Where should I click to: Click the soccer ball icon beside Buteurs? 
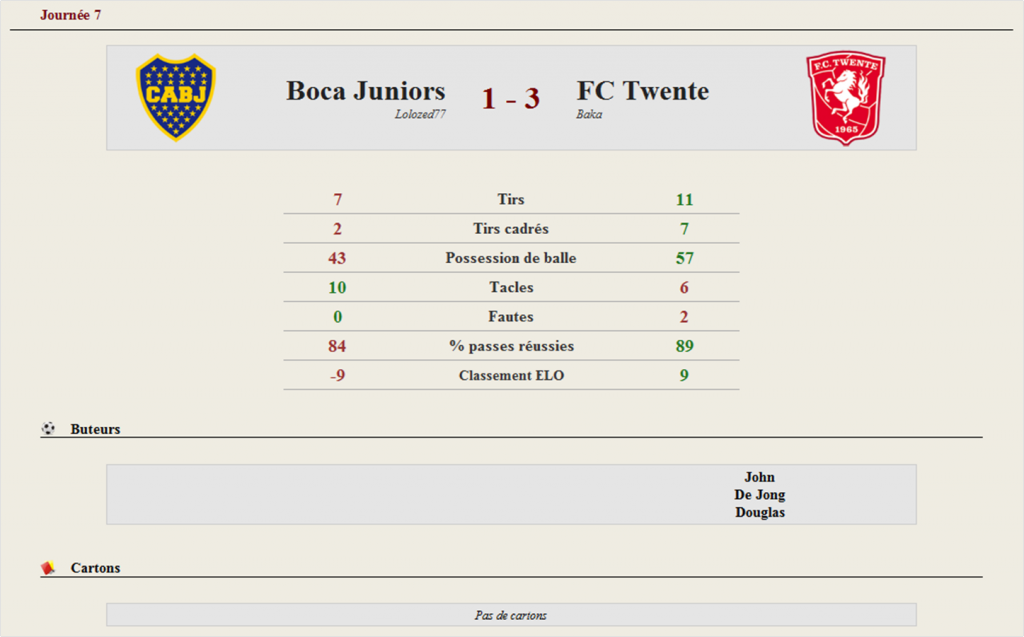pyautogui.click(x=48, y=429)
